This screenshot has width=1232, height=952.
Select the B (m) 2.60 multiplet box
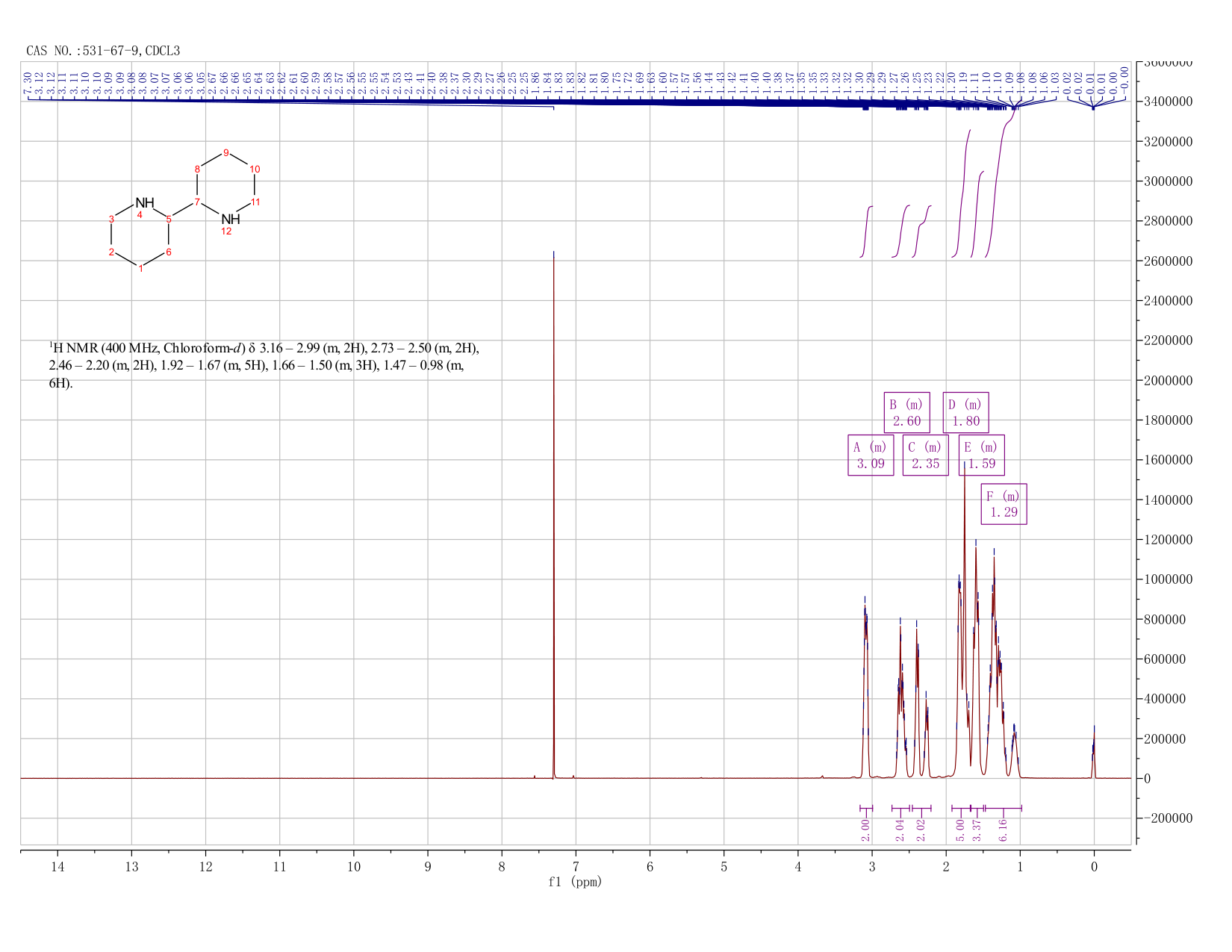click(x=907, y=413)
